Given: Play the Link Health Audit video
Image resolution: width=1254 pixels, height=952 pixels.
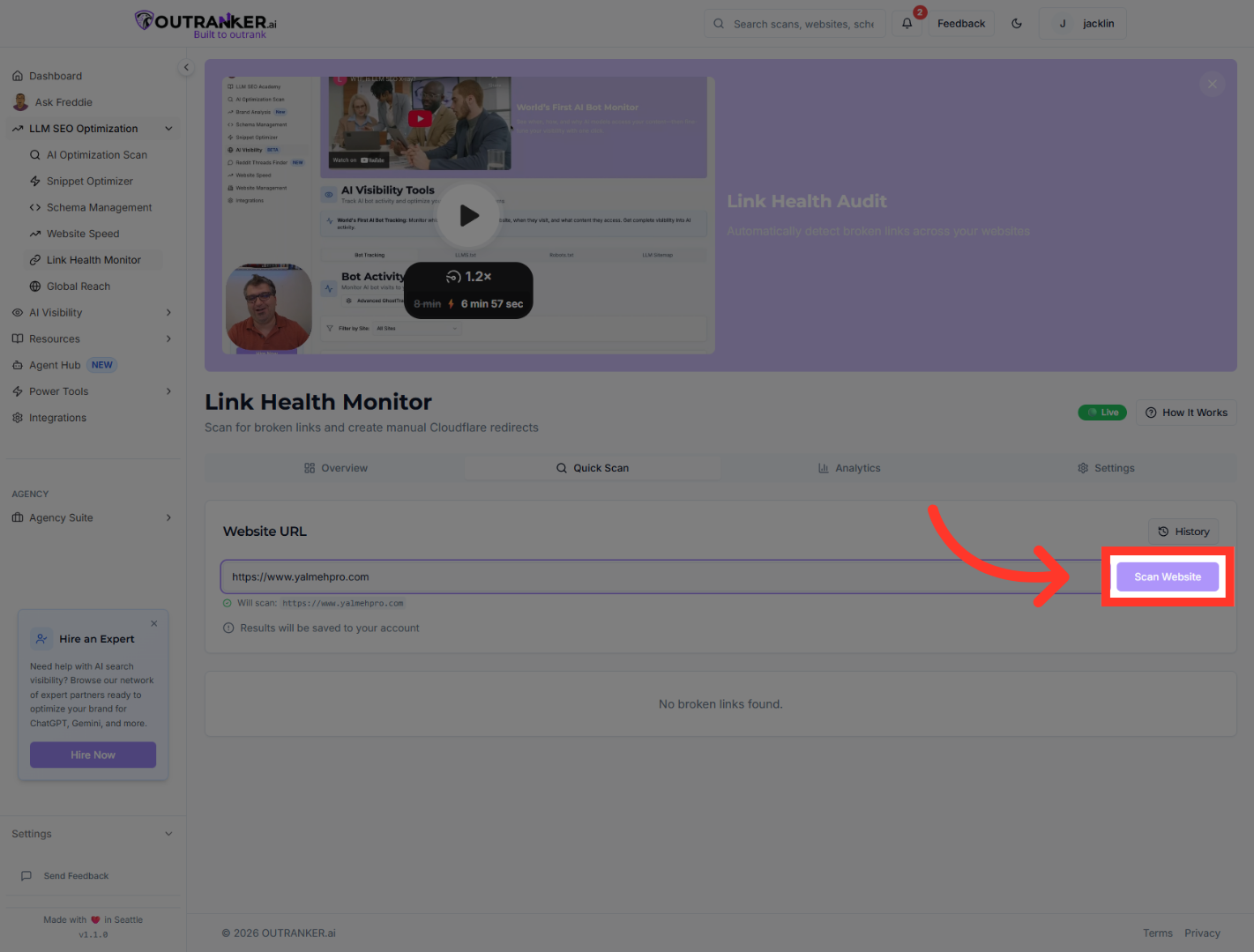Looking at the screenshot, I should point(468,216).
